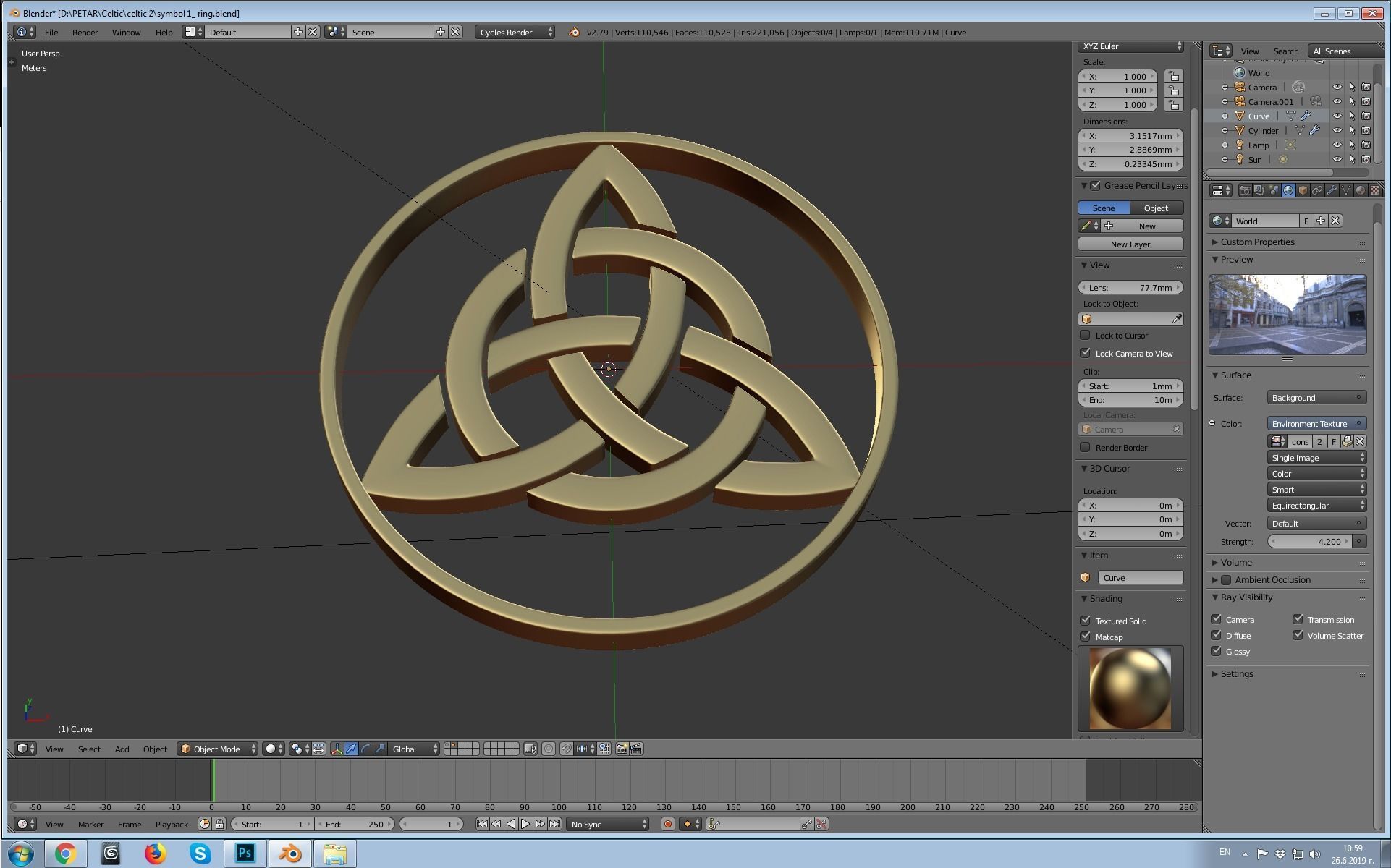Toggle Lamp renderability camera icon
Image resolution: width=1391 pixels, height=868 pixels.
tap(1366, 145)
